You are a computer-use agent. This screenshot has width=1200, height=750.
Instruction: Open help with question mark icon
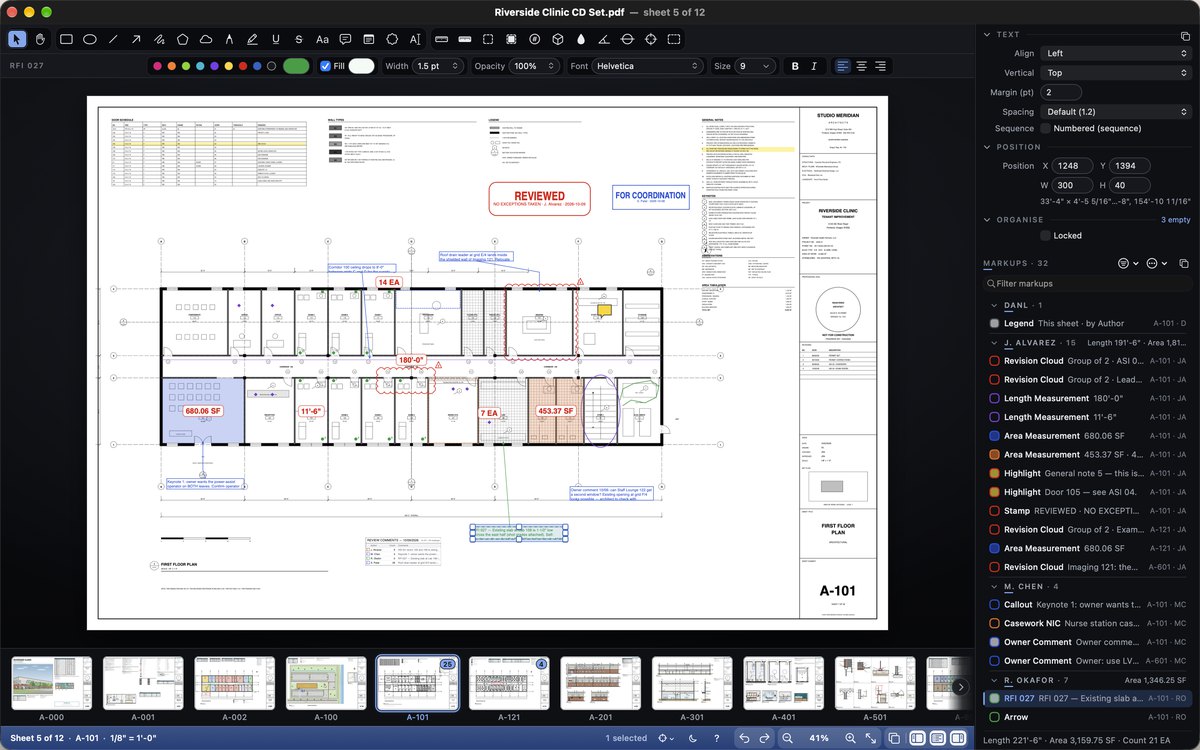coord(717,738)
